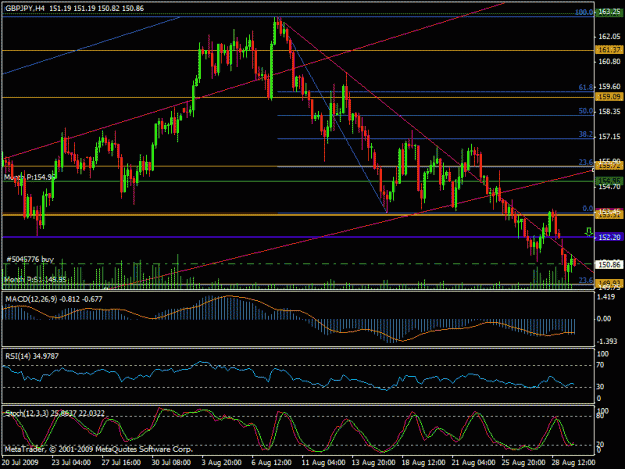This screenshot has height=469, width=625.
Task: Click the 157.15 price scale value
Action: click(609, 137)
